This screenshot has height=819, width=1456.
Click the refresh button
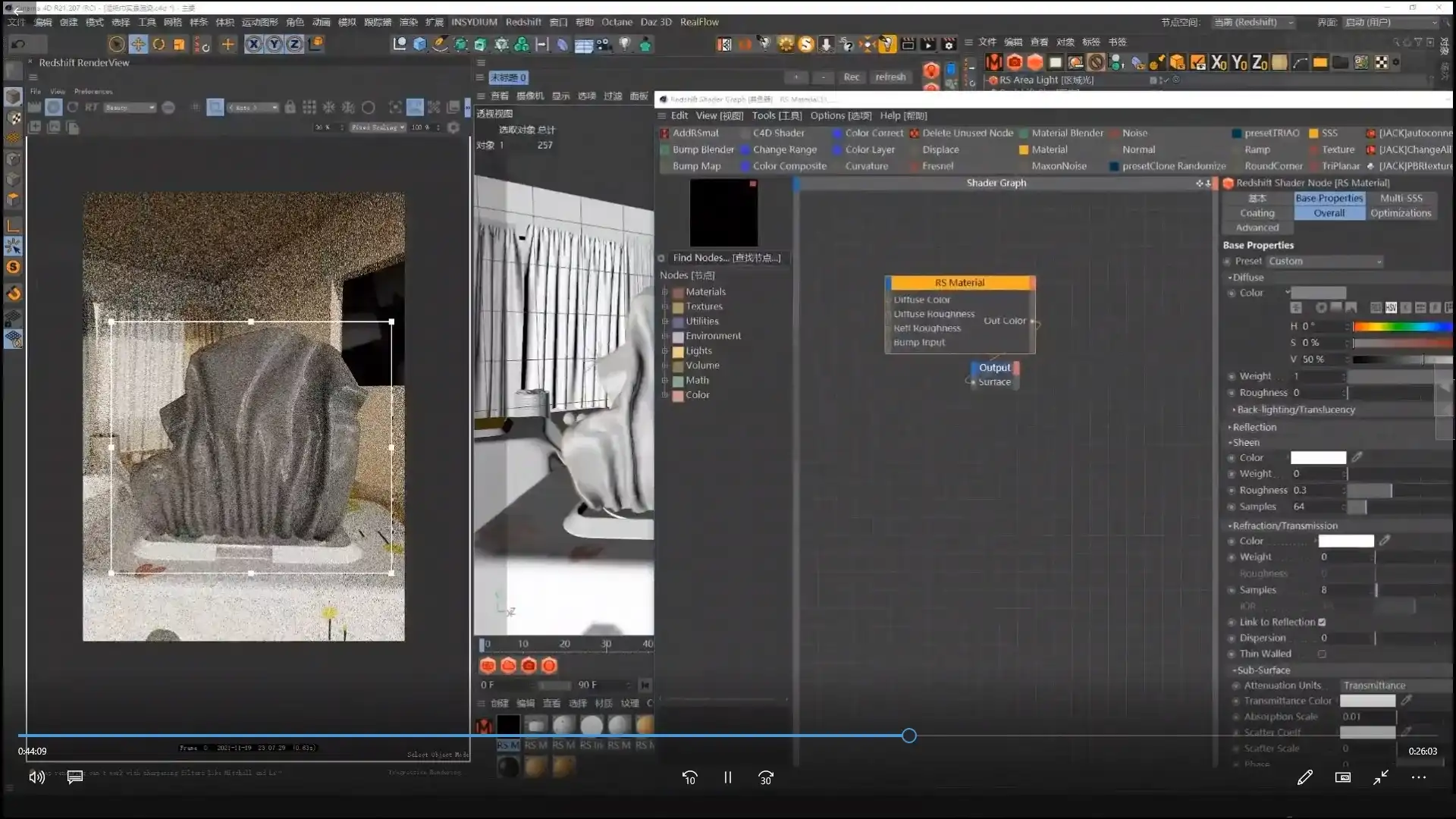(890, 77)
